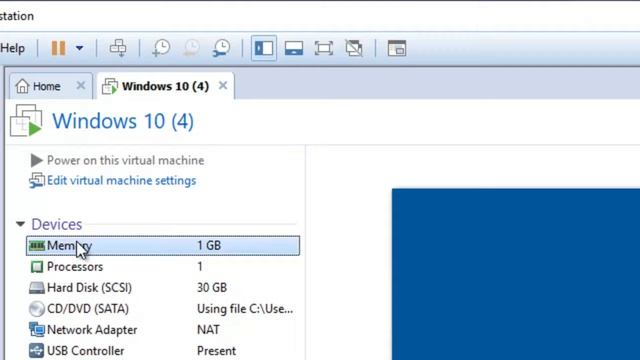Image resolution: width=640 pixels, height=360 pixels.
Task: Select the Network Adapter row
Action: pos(163,330)
